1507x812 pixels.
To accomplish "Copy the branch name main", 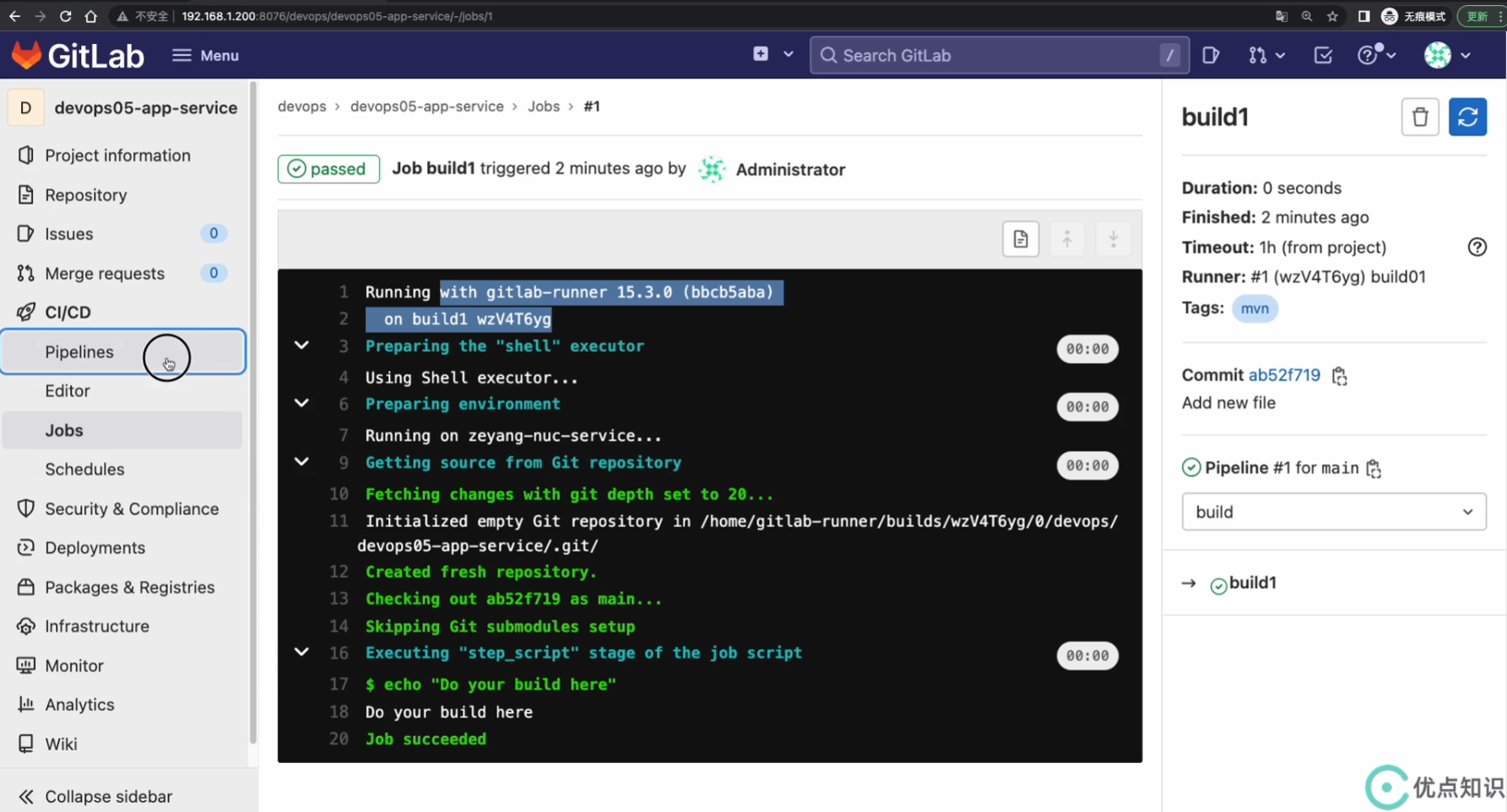I will (x=1374, y=468).
